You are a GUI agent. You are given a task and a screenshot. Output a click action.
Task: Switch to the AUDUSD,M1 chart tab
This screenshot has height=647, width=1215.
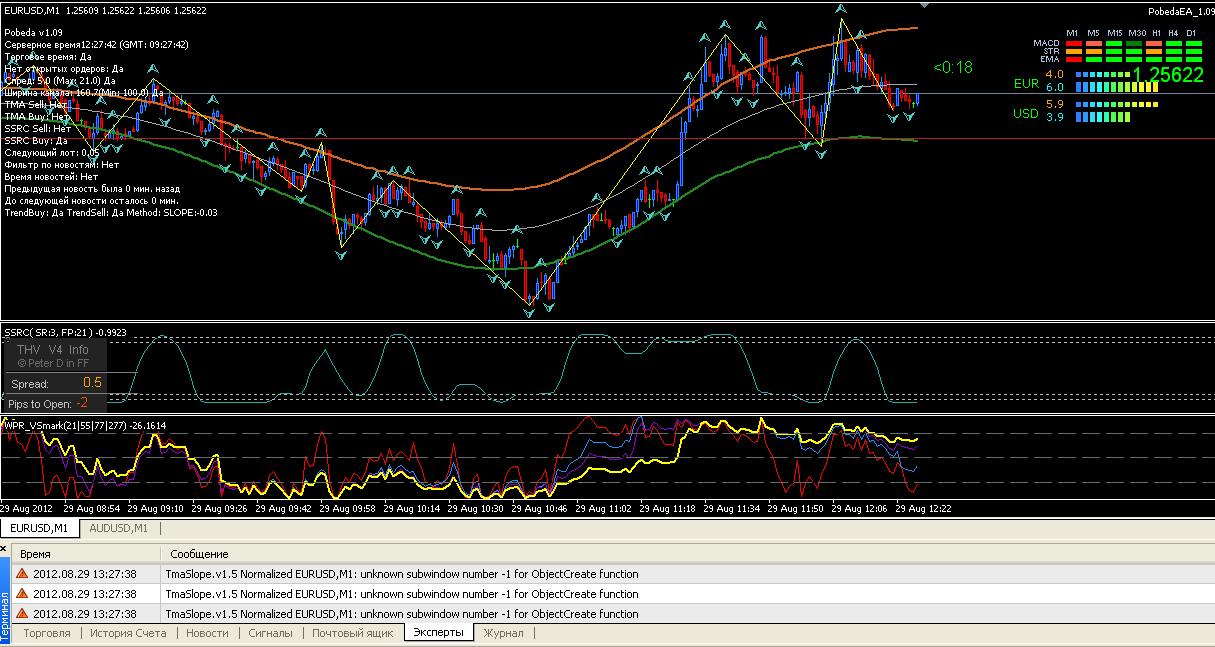click(x=118, y=528)
